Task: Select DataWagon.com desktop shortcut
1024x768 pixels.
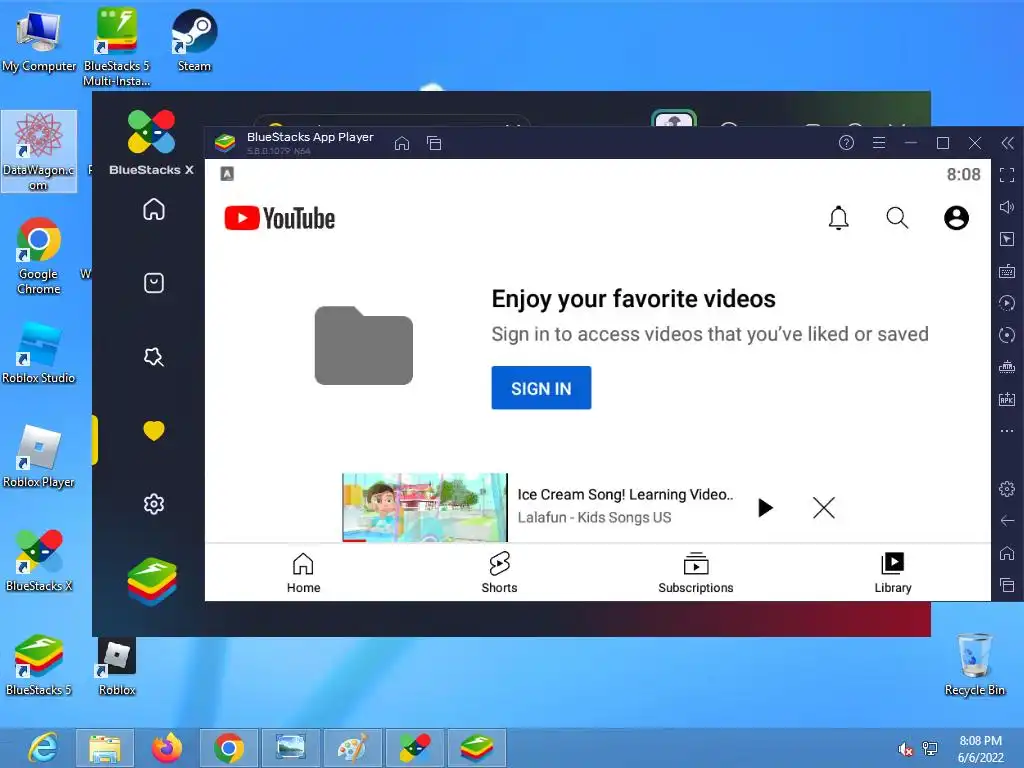Action: click(x=39, y=152)
